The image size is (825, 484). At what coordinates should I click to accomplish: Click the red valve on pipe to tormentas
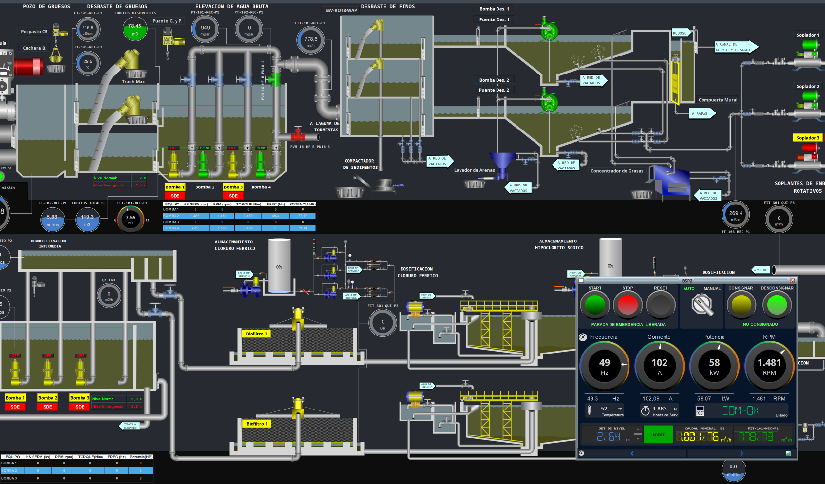[x=298, y=135]
